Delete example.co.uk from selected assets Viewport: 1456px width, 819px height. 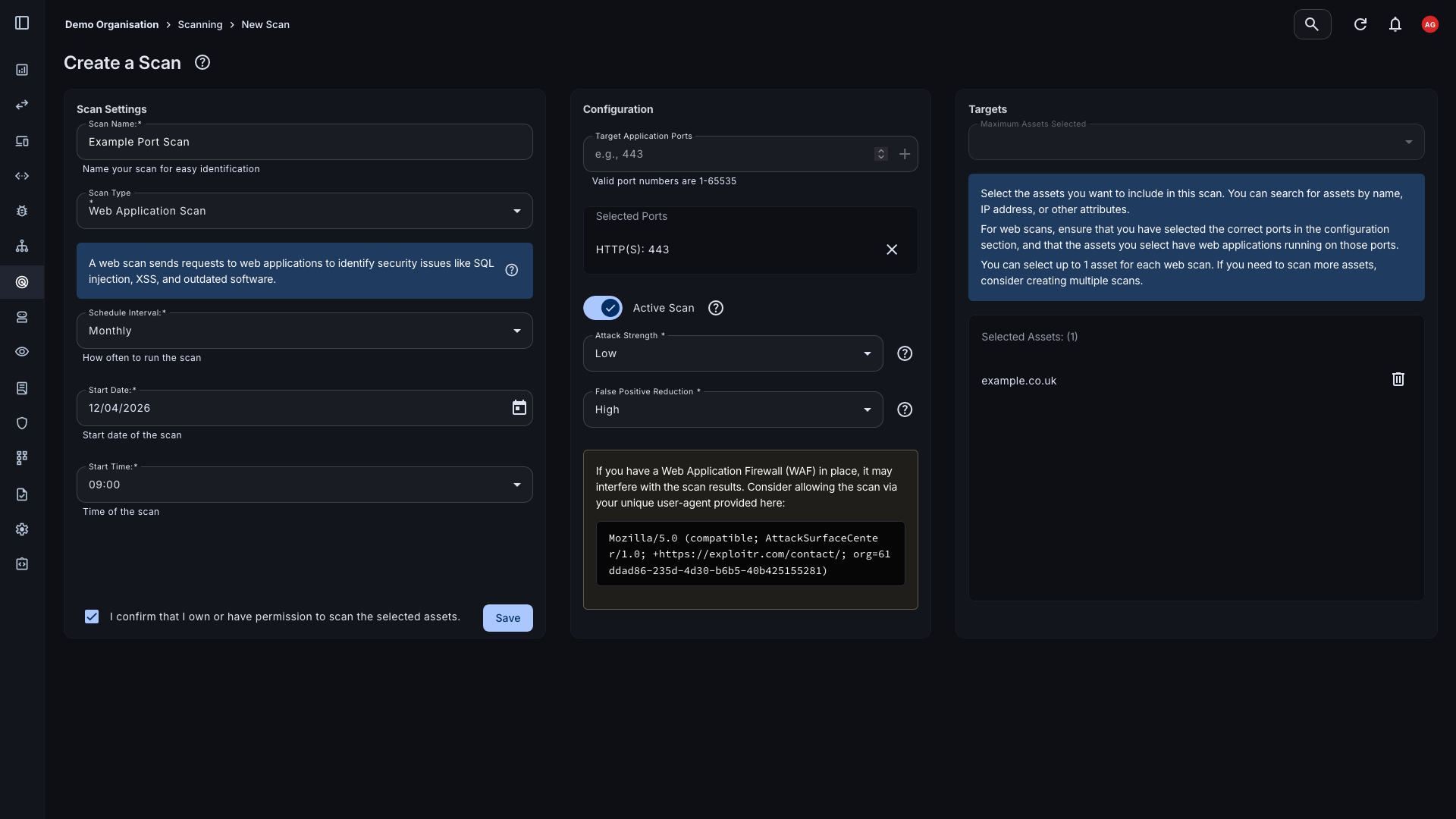tap(1398, 379)
